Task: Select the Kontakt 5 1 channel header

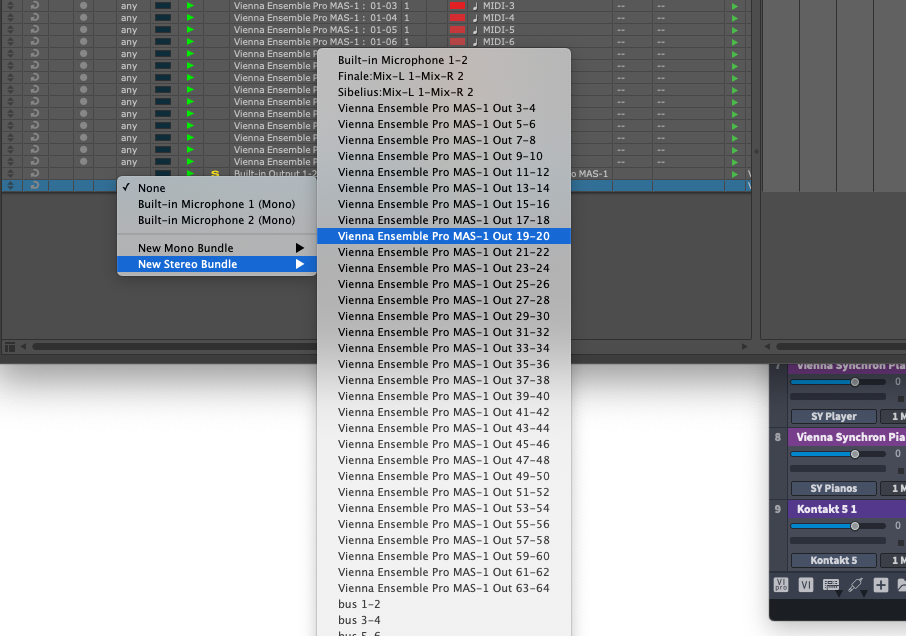Action: point(847,508)
